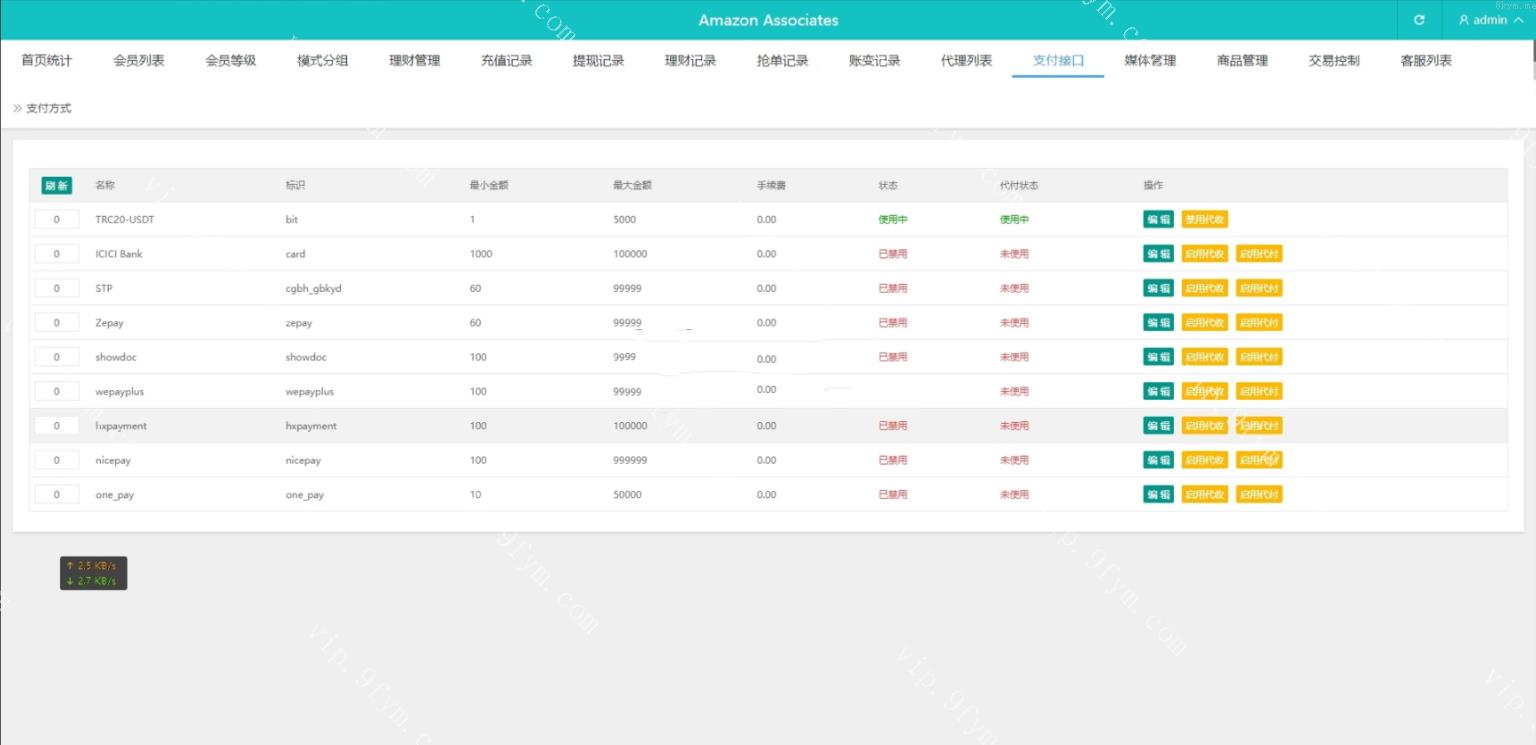The image size is (1536, 745).
Task: Click the red 刷新 refresh button above the table
Action: pos(55,185)
